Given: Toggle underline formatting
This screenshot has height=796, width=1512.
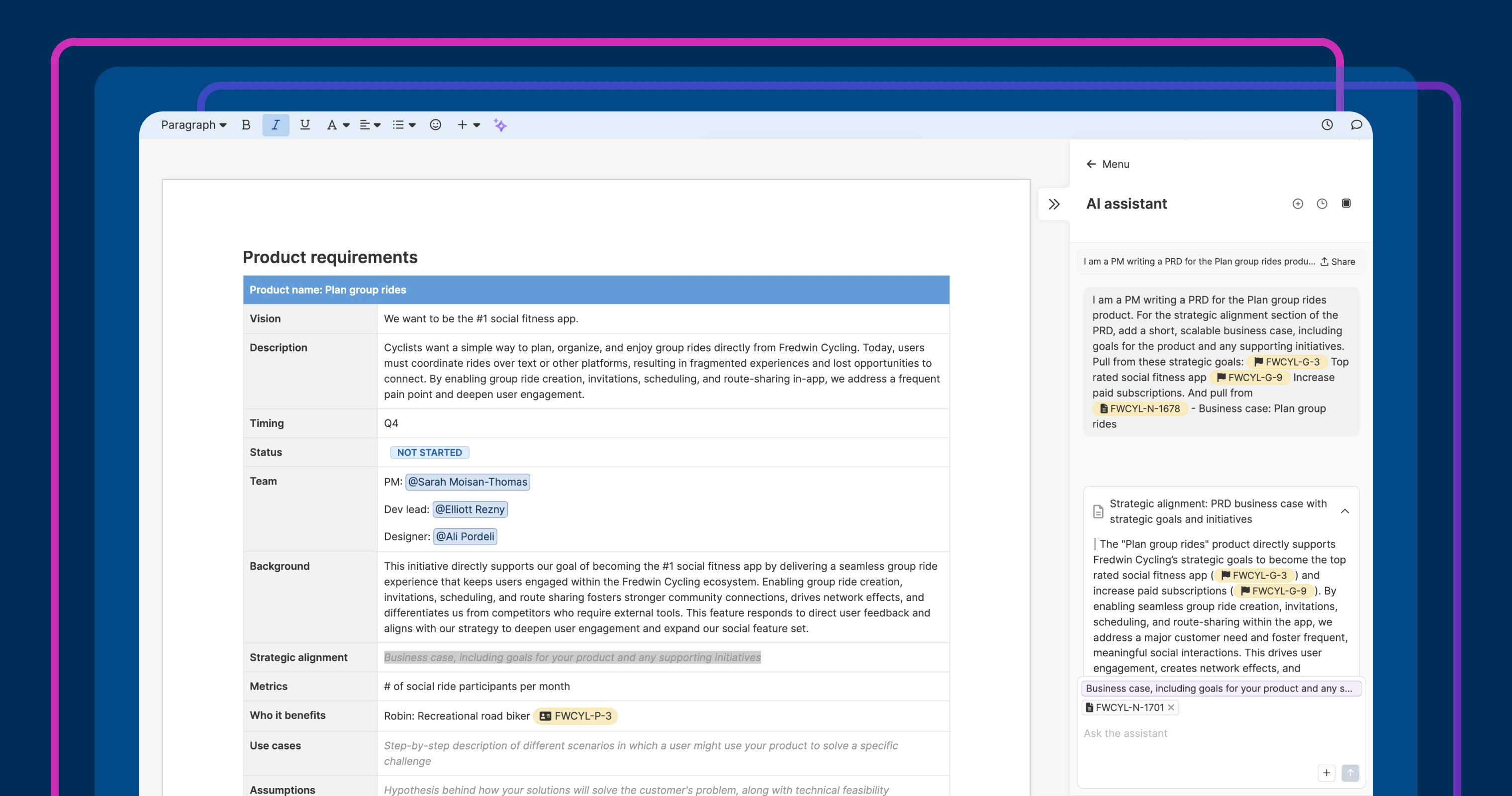Looking at the screenshot, I should 304,124.
